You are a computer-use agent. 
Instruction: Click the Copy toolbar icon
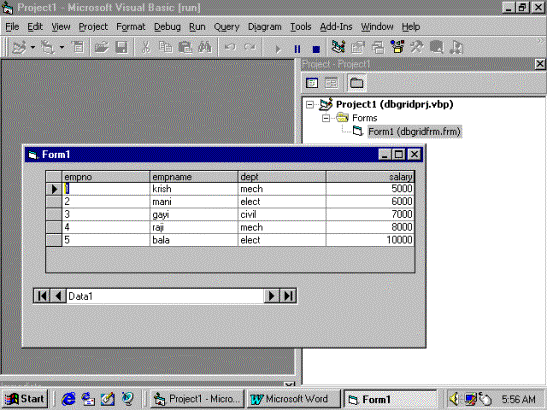(x=165, y=47)
